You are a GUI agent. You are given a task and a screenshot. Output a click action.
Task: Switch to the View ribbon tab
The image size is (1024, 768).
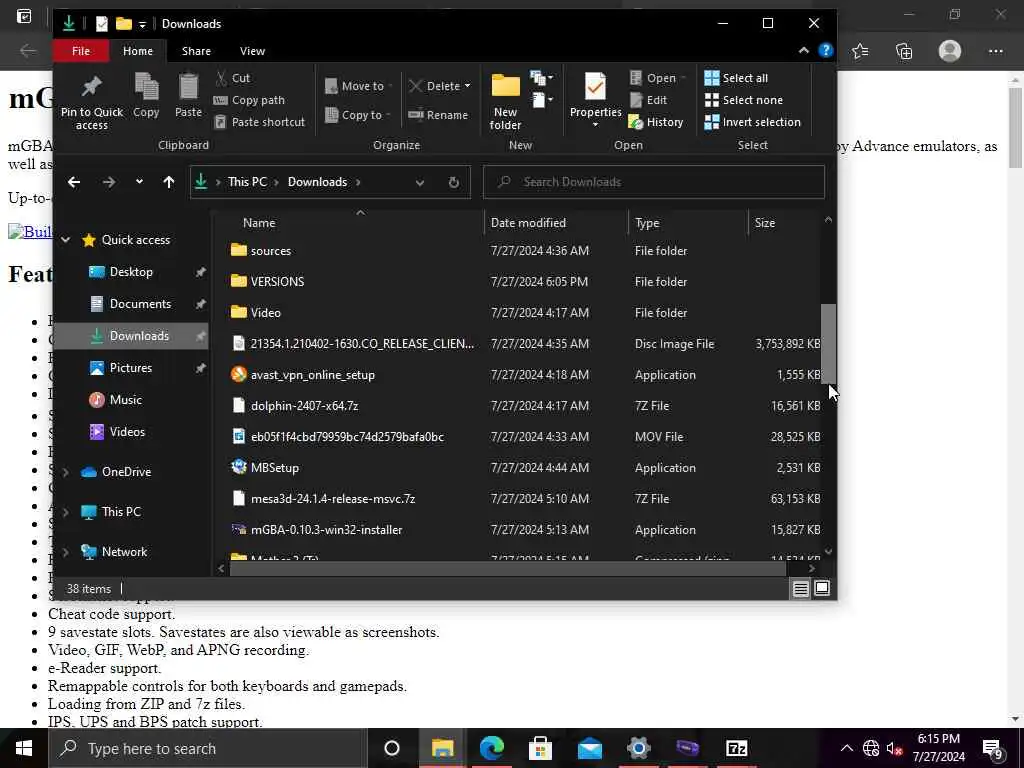tap(252, 51)
